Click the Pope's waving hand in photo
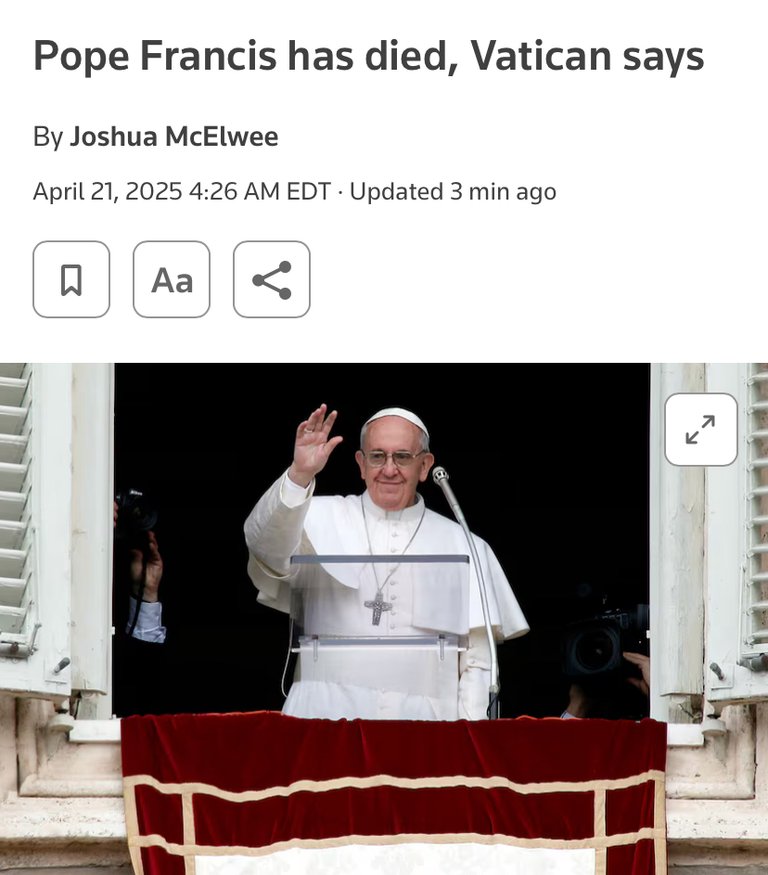This screenshot has height=875, width=768. click(x=314, y=443)
